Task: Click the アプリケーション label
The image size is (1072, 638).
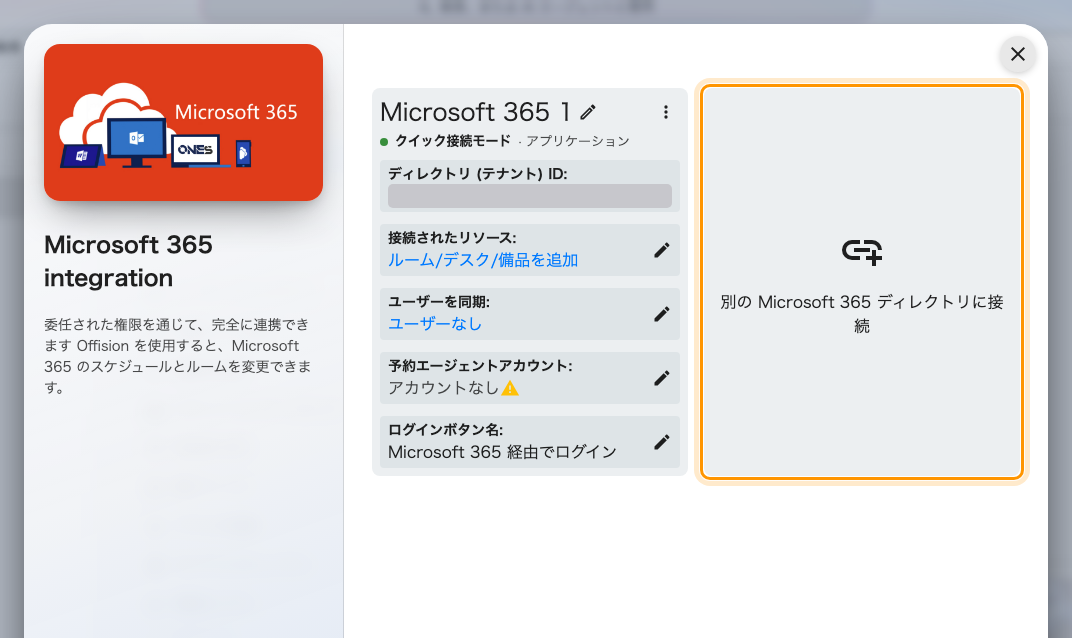Action: [x=578, y=141]
